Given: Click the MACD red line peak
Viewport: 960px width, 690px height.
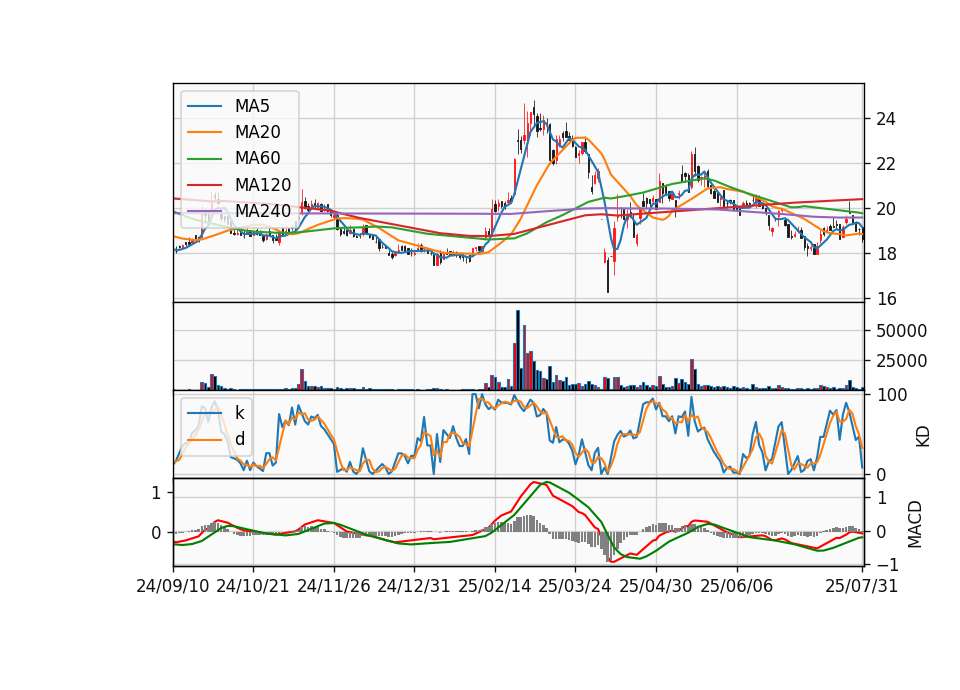Looking at the screenshot, I should 534,482.
